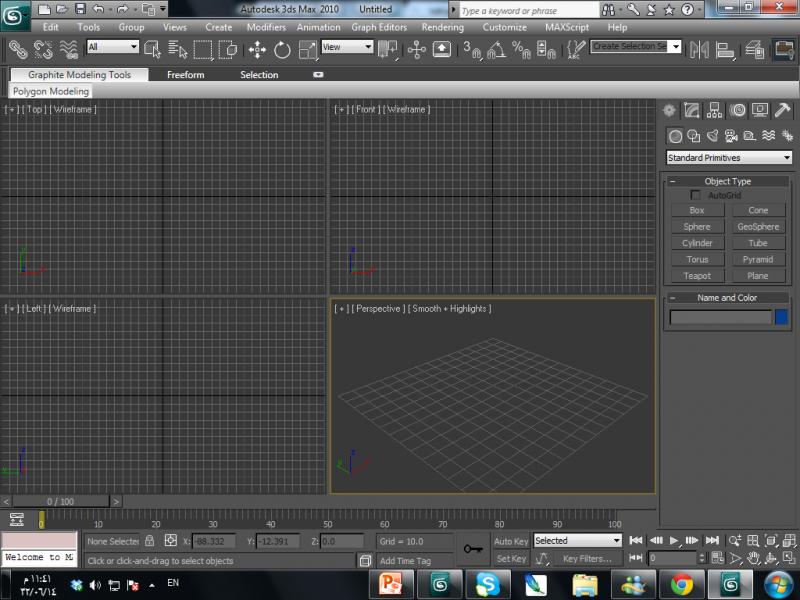Launch Google Chrome from the taskbar
The image size is (800, 600).
[682, 583]
